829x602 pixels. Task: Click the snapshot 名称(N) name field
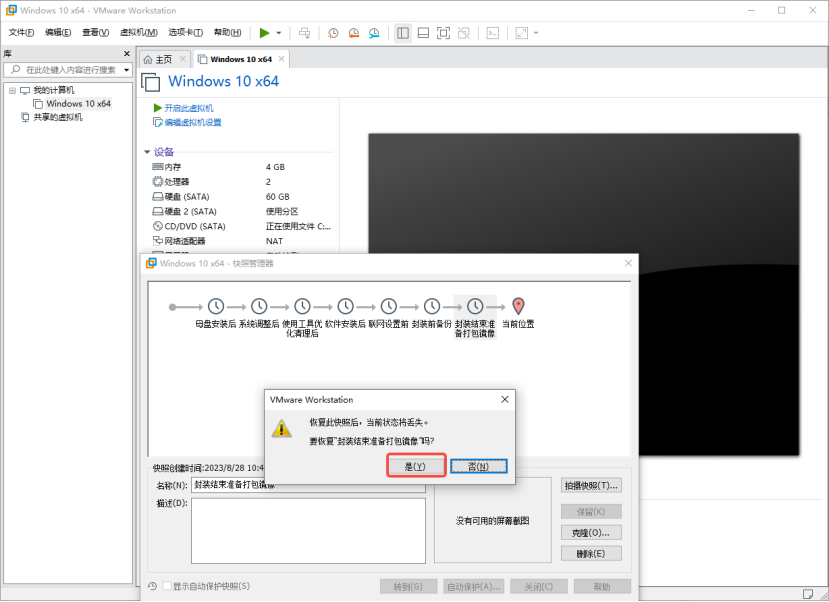308,485
